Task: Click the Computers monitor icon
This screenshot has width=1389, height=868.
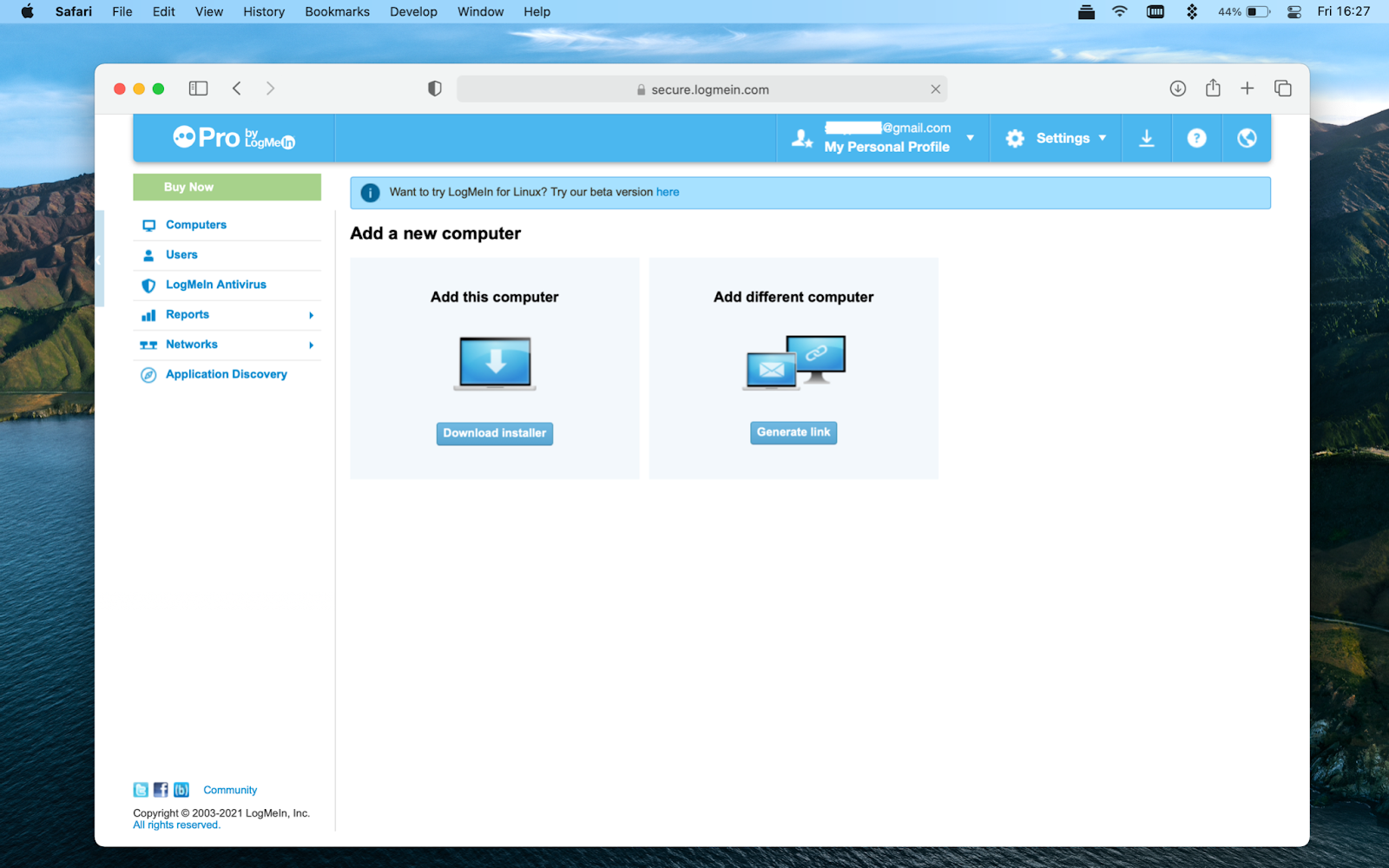Action: tap(148, 225)
